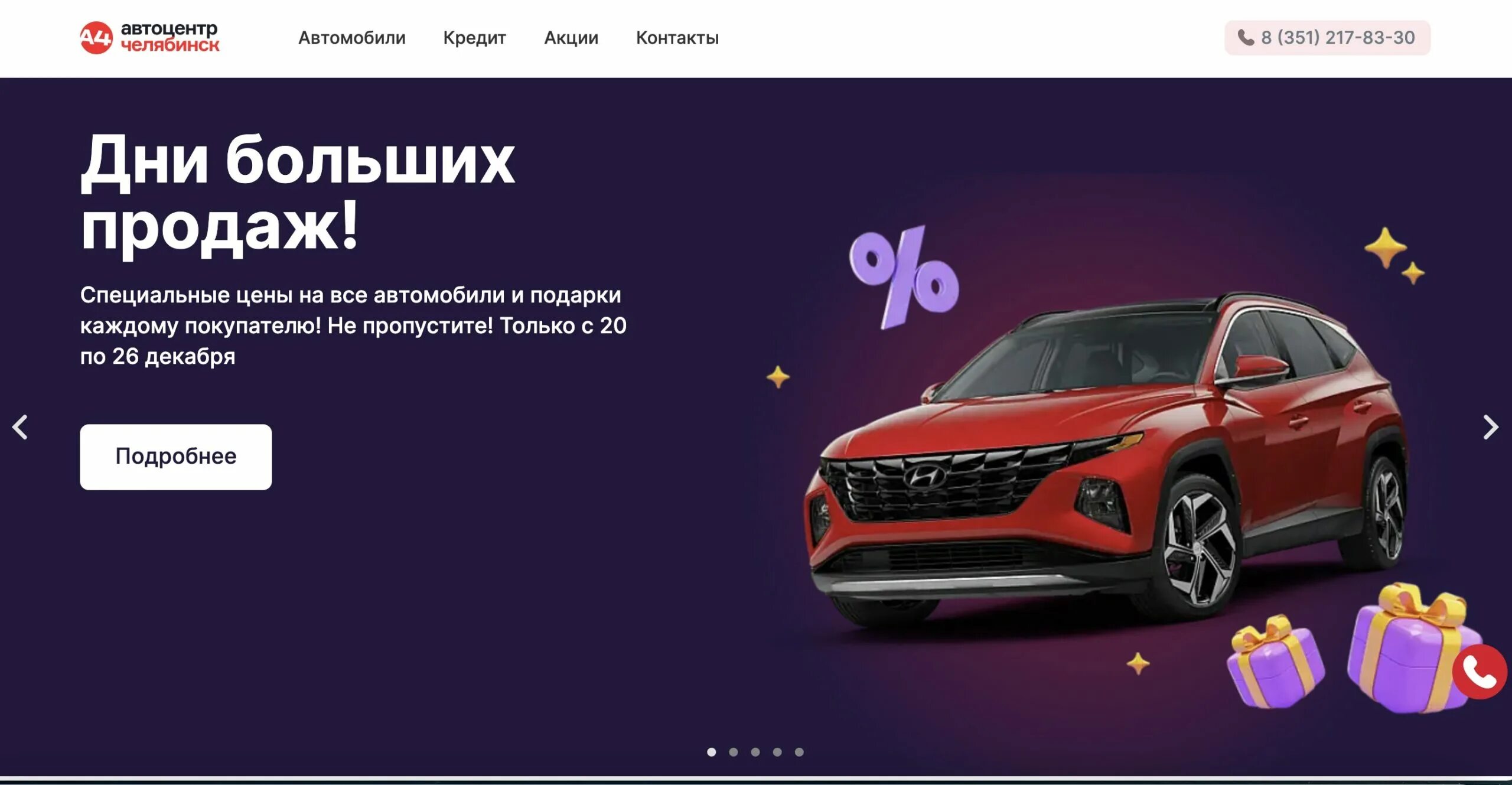Viewport: 1512px width, 785px height.
Task: Click the purple percent sign graphic
Action: [904, 277]
